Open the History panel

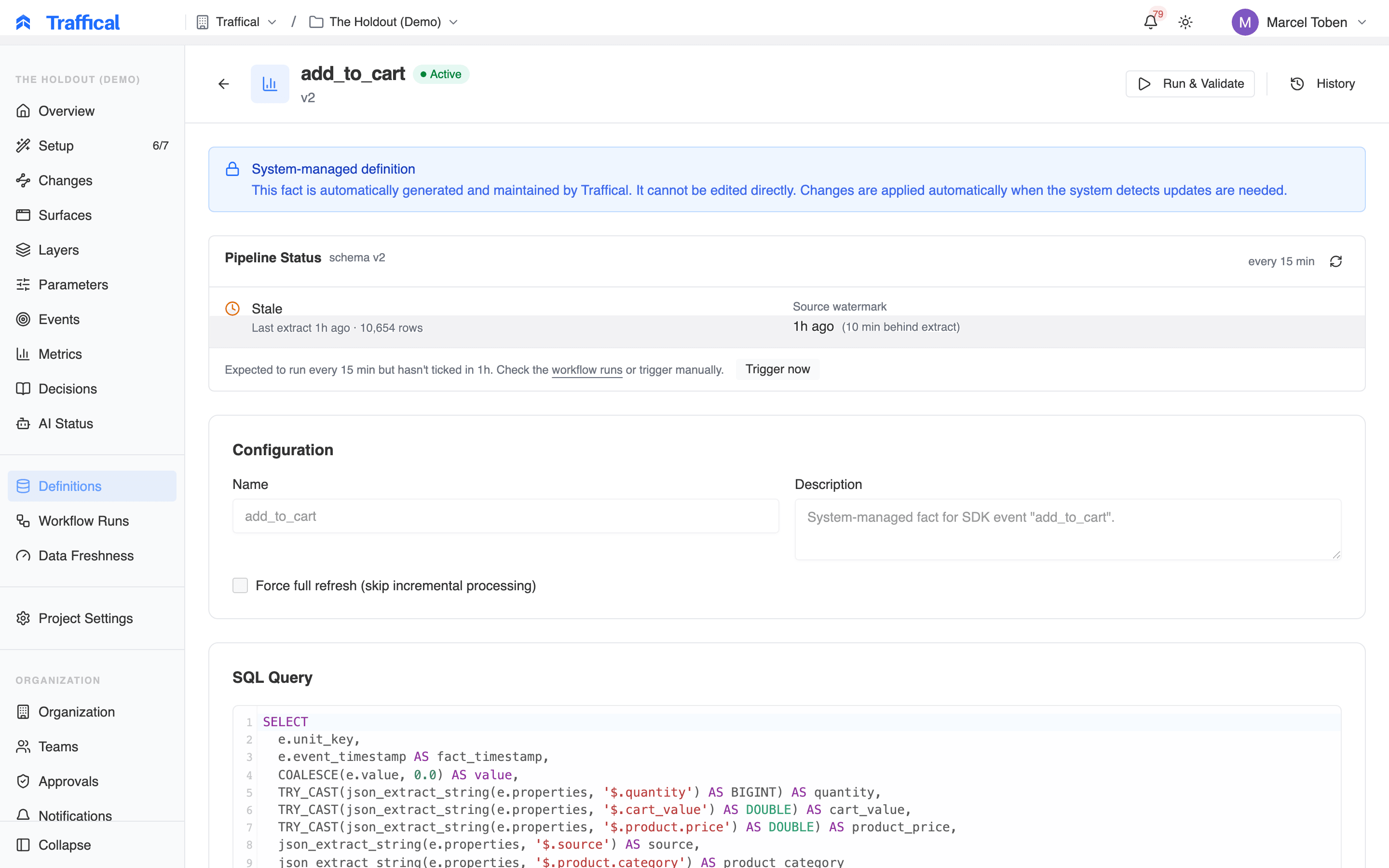click(1322, 84)
